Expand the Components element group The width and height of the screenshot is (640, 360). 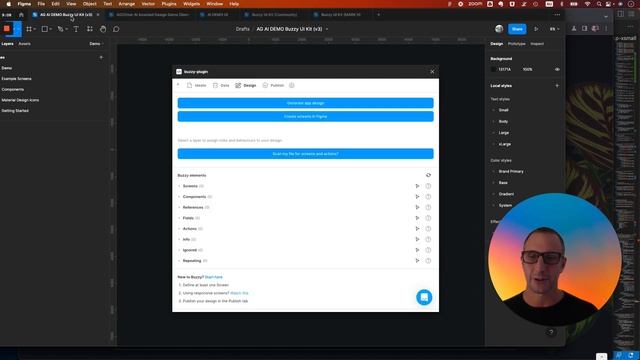pyautogui.click(x=179, y=197)
